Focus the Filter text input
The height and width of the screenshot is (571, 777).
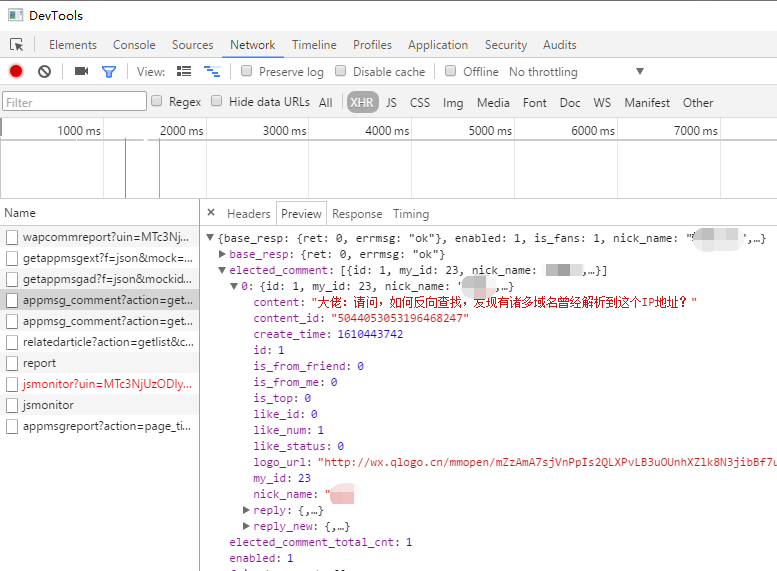tap(74, 102)
